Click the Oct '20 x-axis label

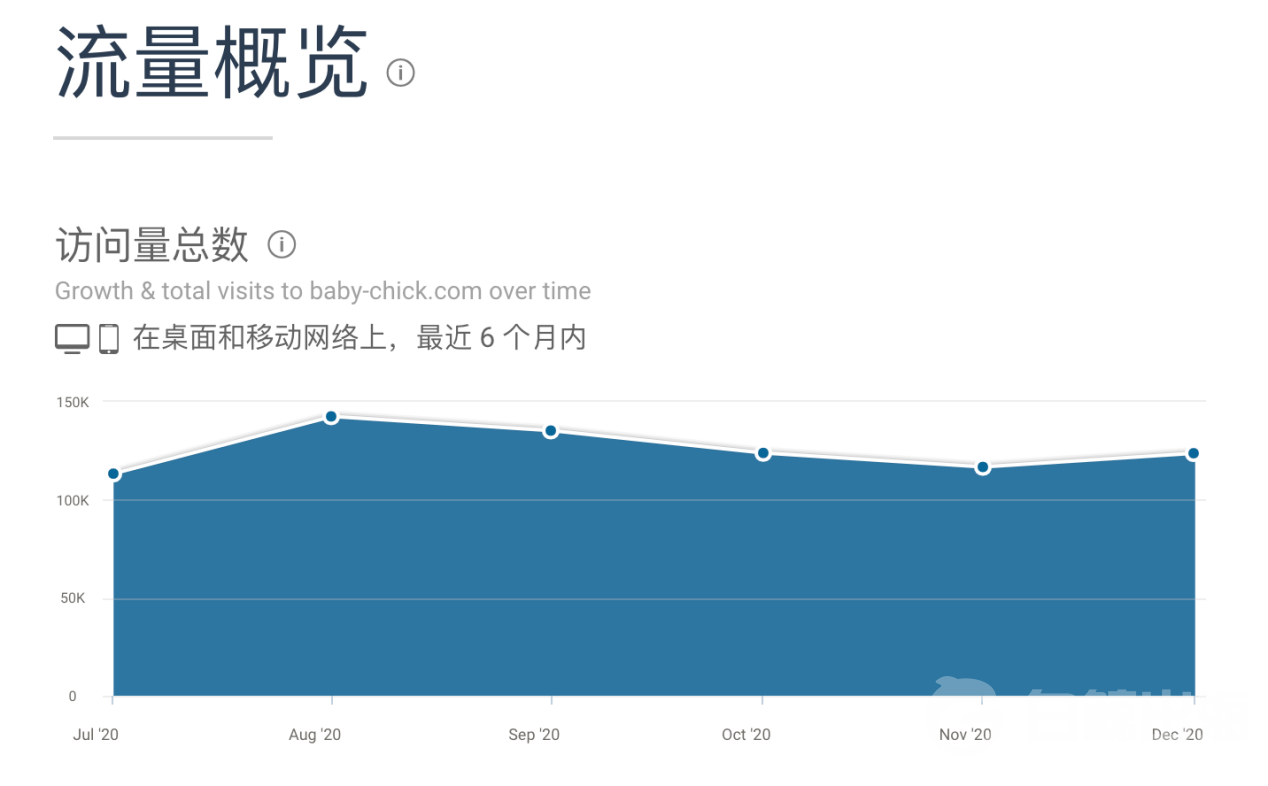pos(746,735)
